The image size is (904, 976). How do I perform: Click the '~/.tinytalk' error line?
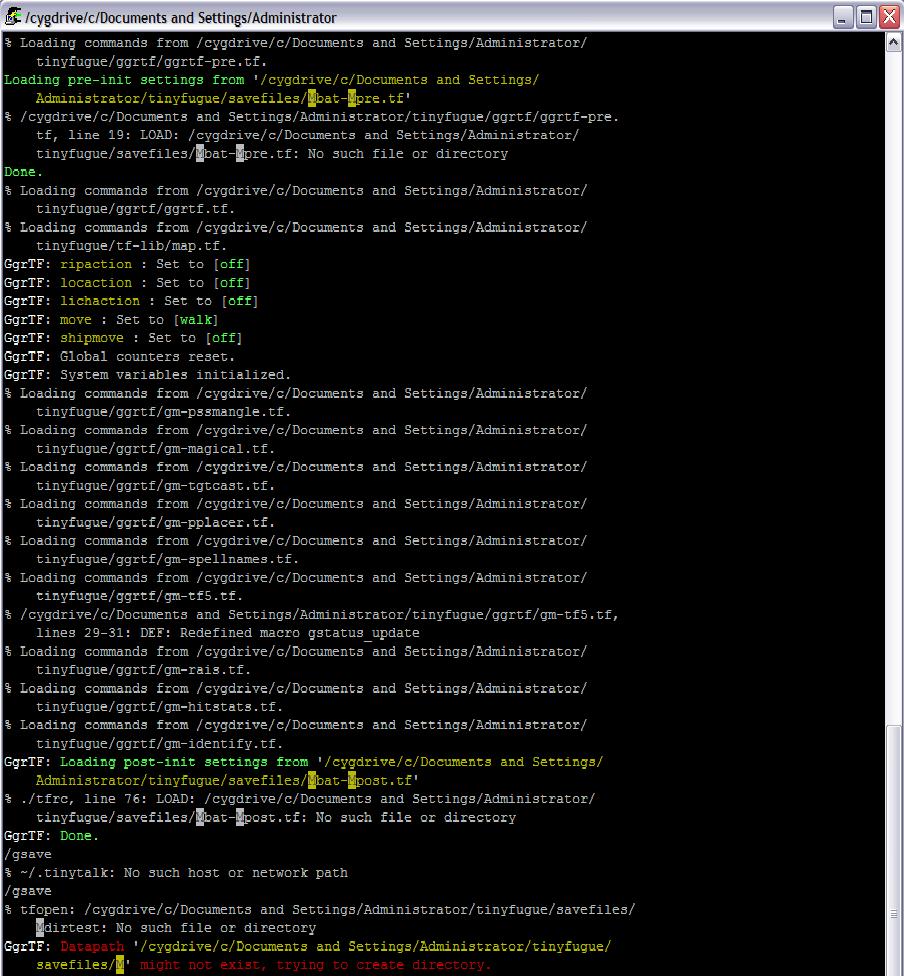click(x=176, y=873)
